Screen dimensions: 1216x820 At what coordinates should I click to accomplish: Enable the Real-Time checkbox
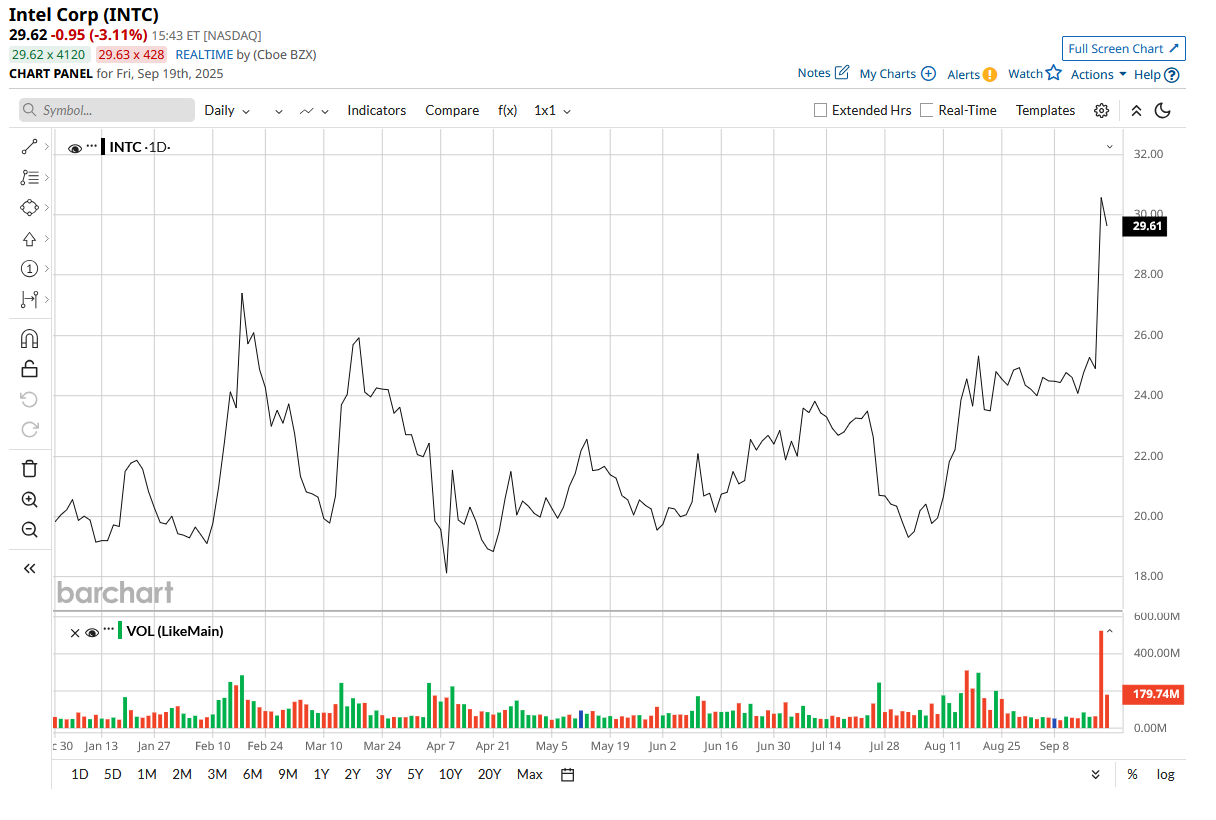pos(927,110)
